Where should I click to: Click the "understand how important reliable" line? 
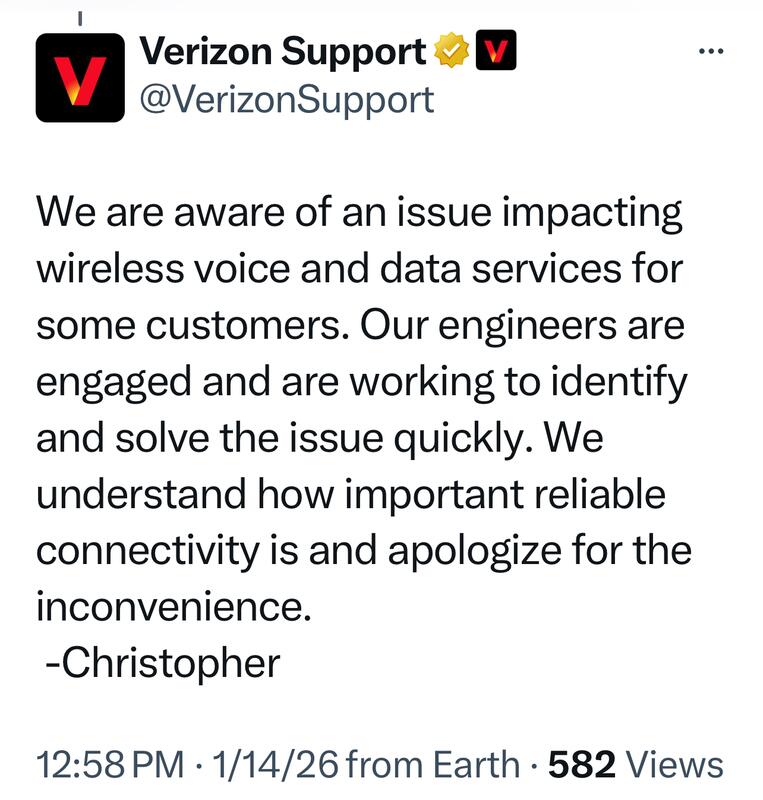click(x=350, y=494)
